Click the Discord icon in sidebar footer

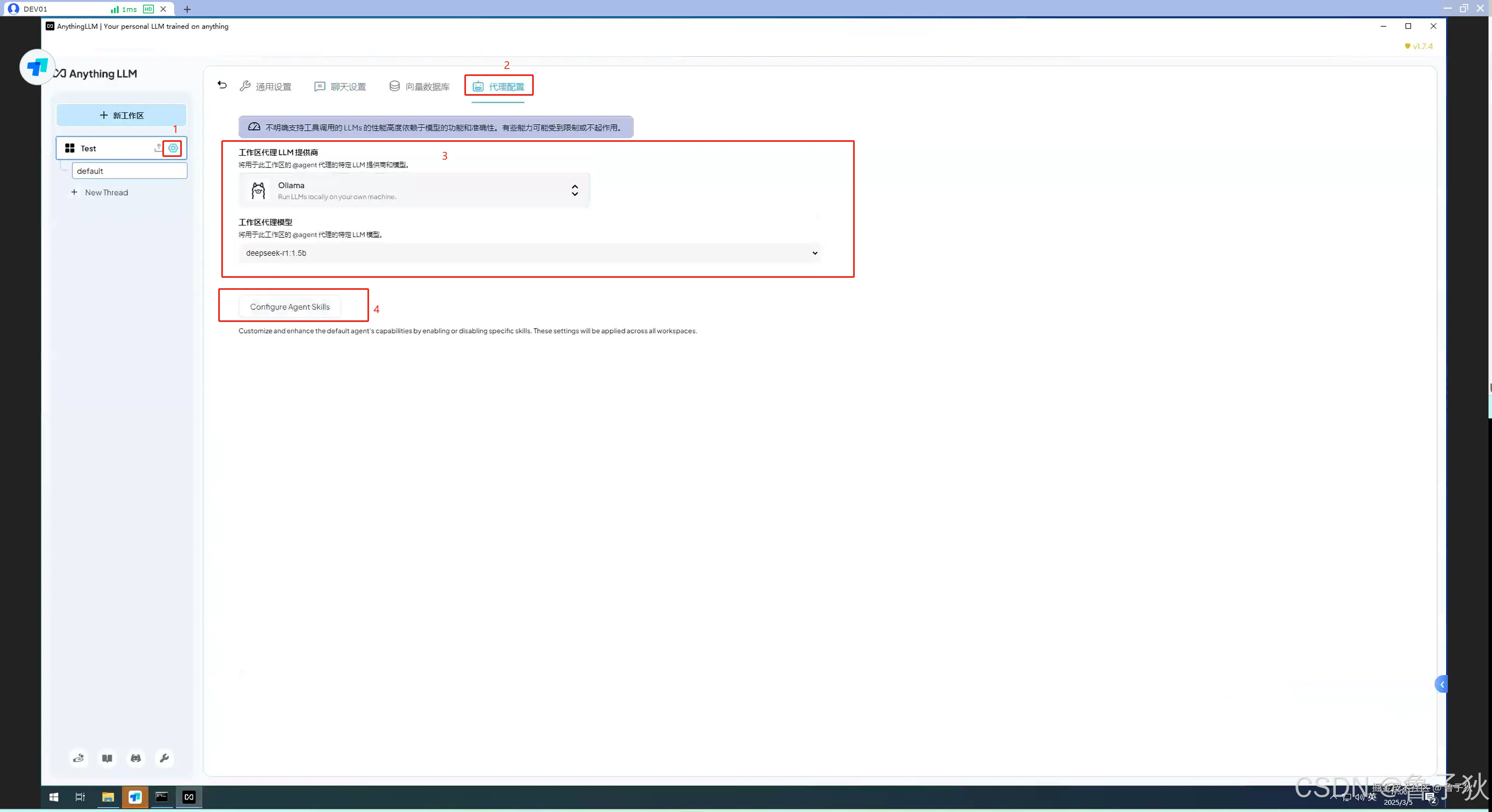pyautogui.click(x=136, y=758)
